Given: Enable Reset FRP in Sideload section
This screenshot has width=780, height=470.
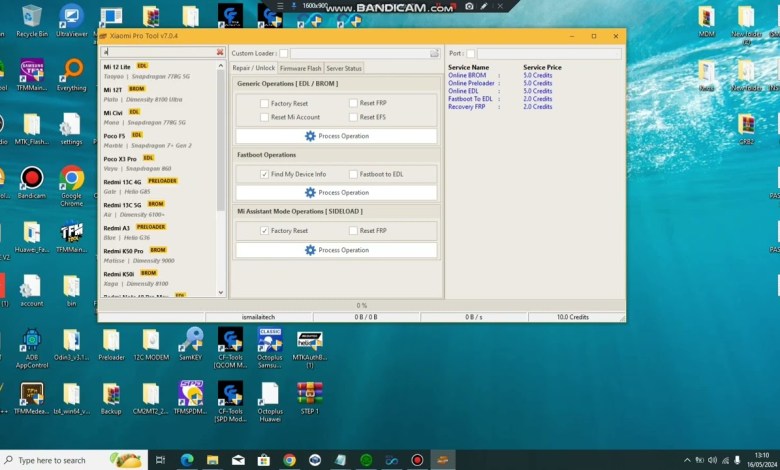Looking at the screenshot, I should pyautogui.click(x=353, y=231).
